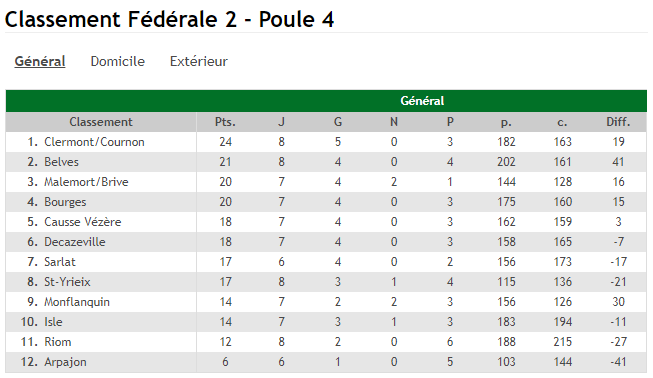
Task: Select Malemort/Brive in the ranking
Action: (86, 182)
